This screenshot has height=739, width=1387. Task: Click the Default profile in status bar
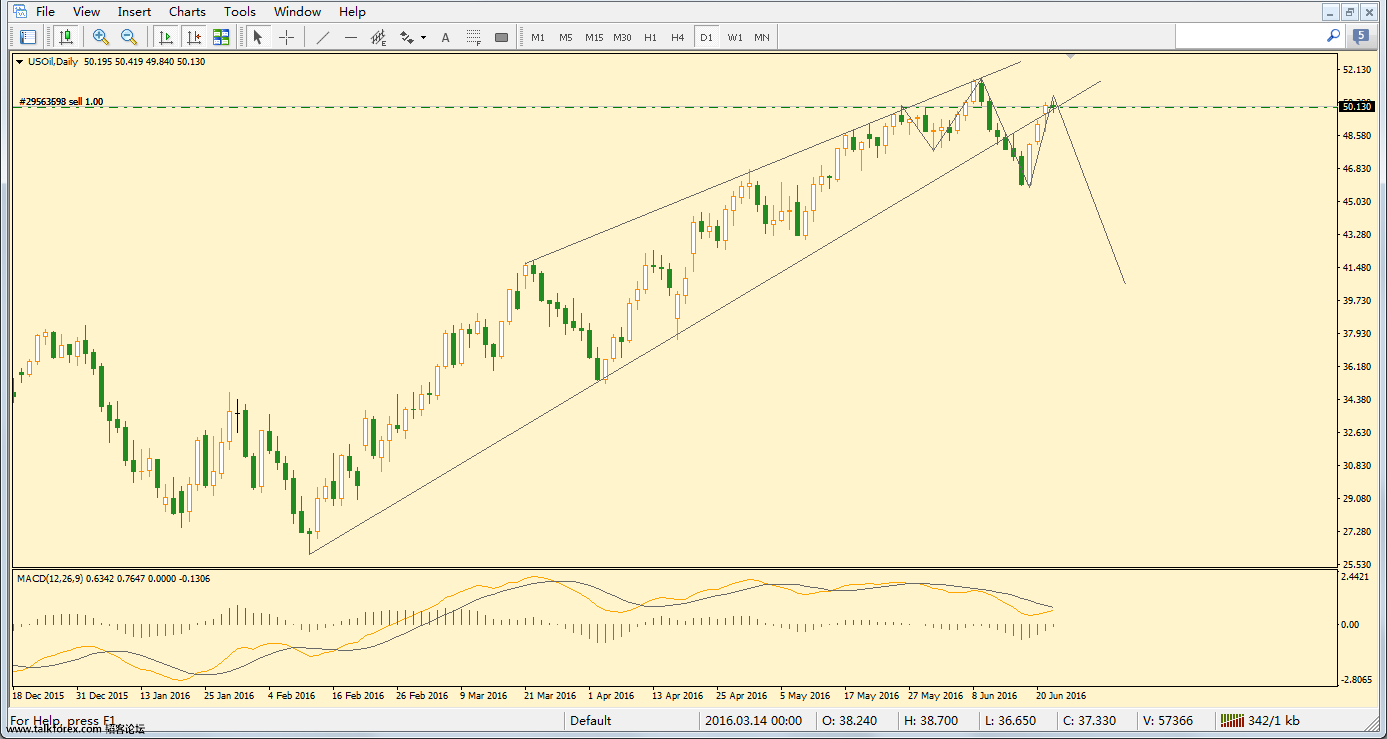(x=591, y=721)
